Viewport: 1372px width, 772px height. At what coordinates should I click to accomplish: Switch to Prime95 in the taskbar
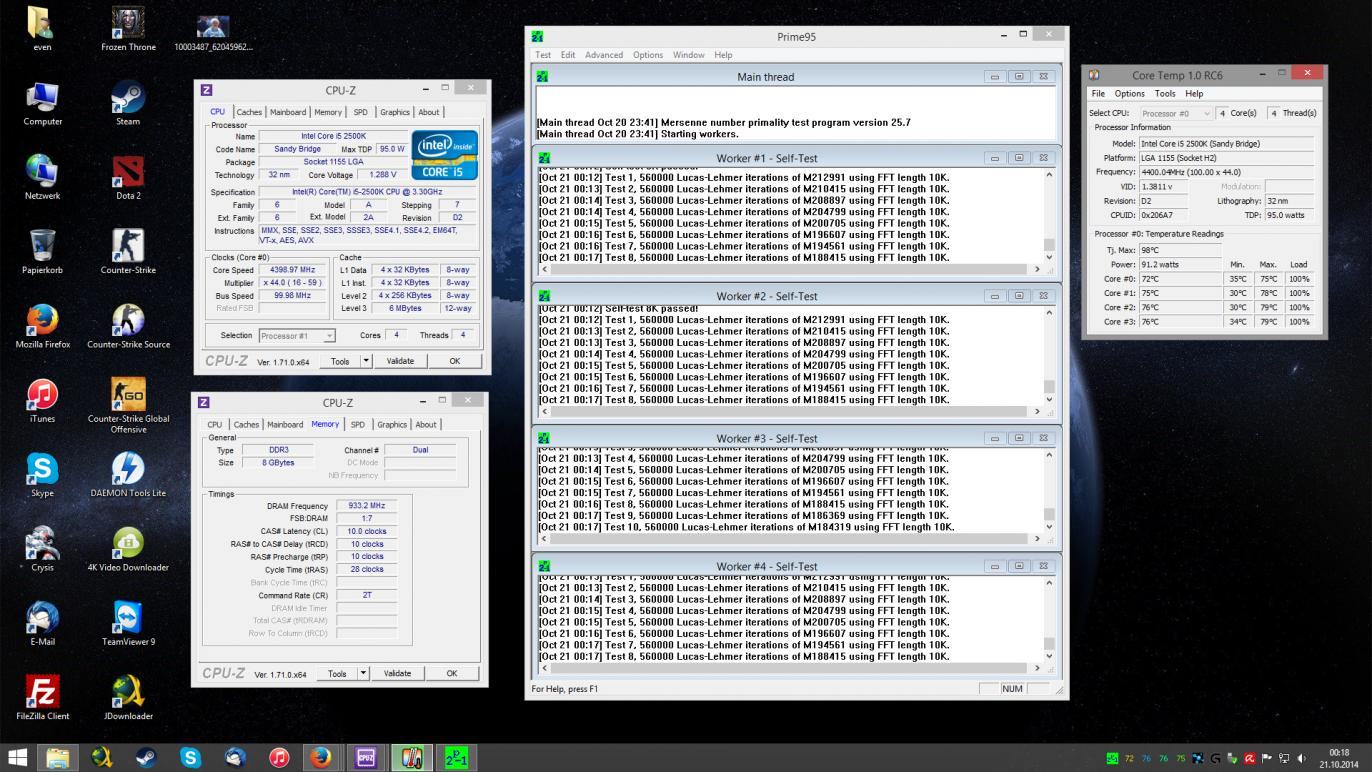click(x=456, y=757)
